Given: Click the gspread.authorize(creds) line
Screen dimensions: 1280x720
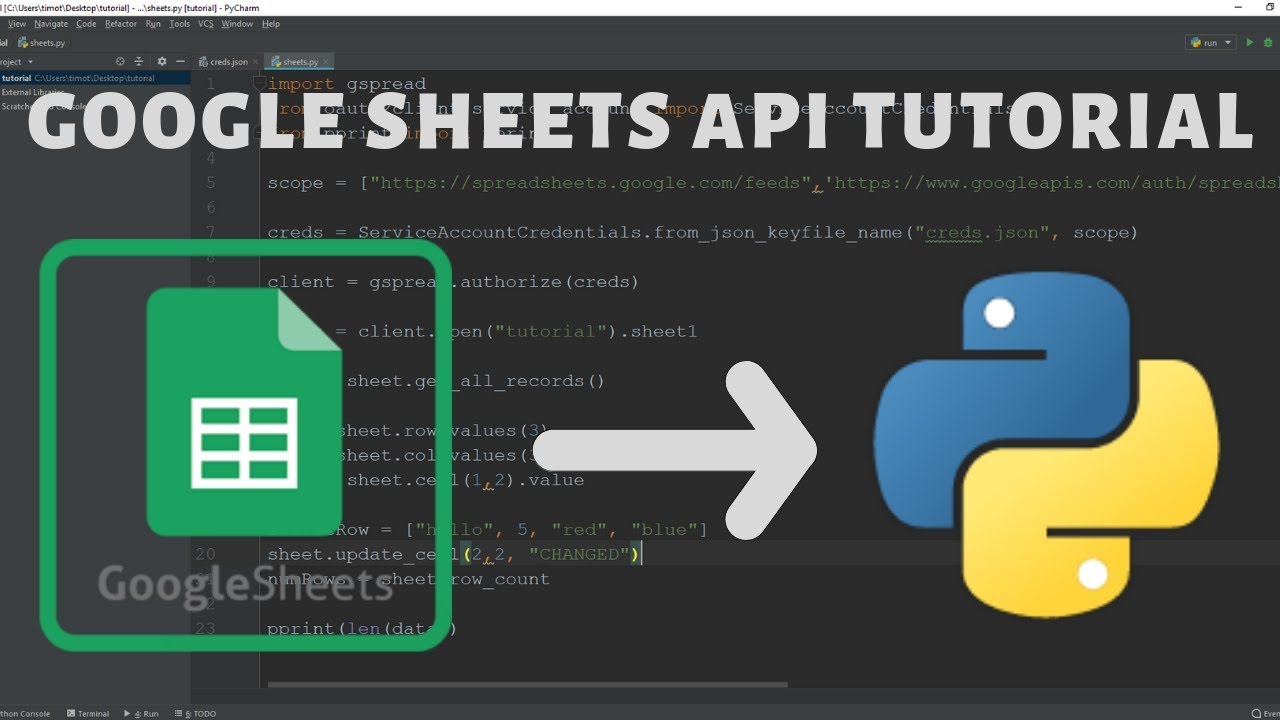Looking at the screenshot, I should coord(453,282).
